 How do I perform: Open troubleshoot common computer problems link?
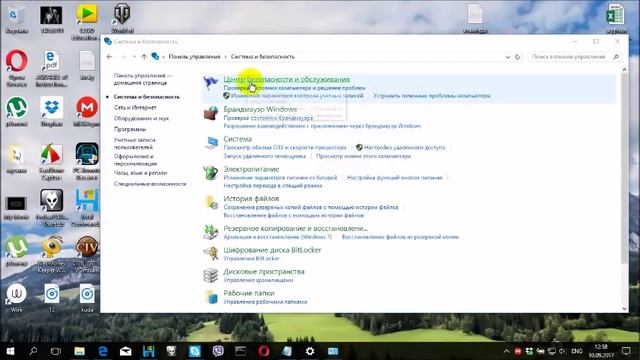pos(432,96)
